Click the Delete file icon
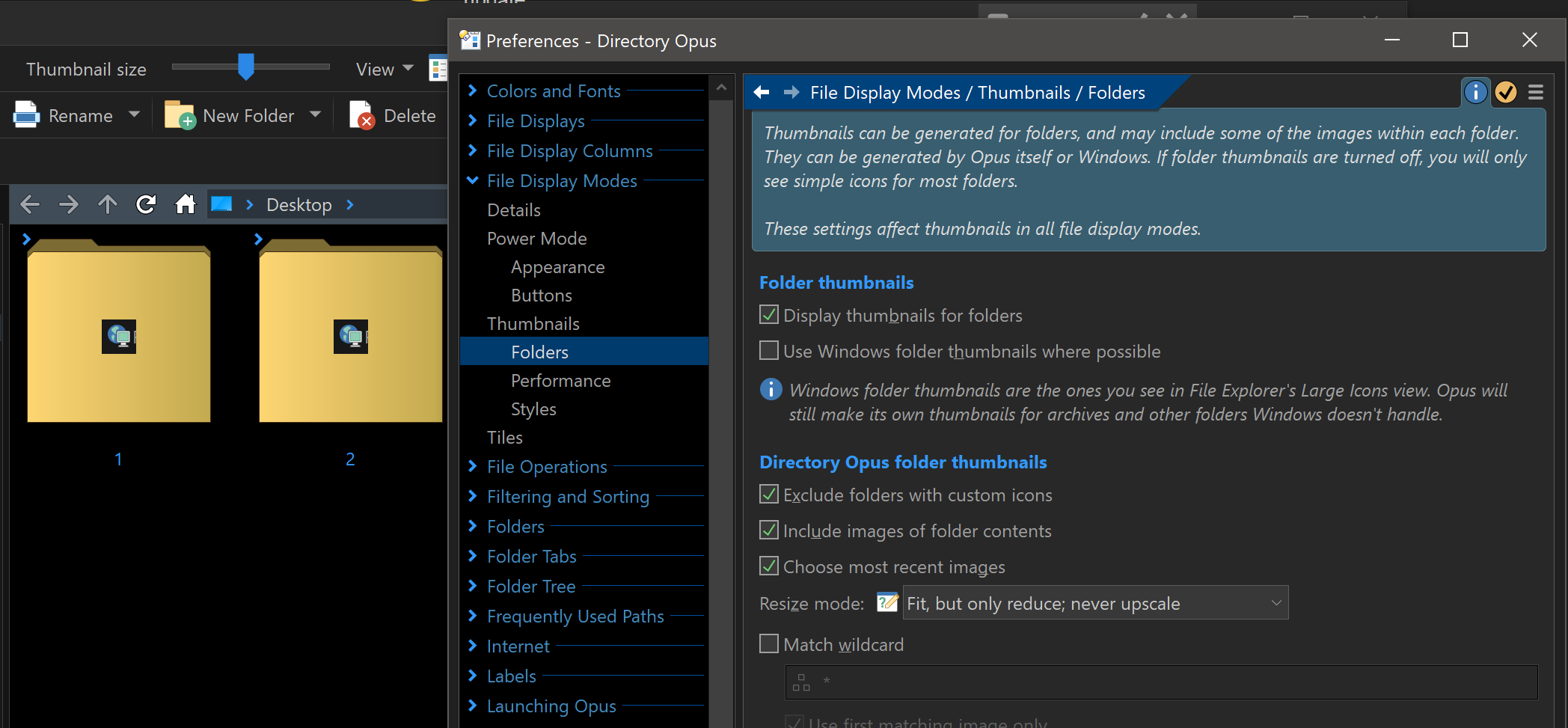 [x=361, y=114]
